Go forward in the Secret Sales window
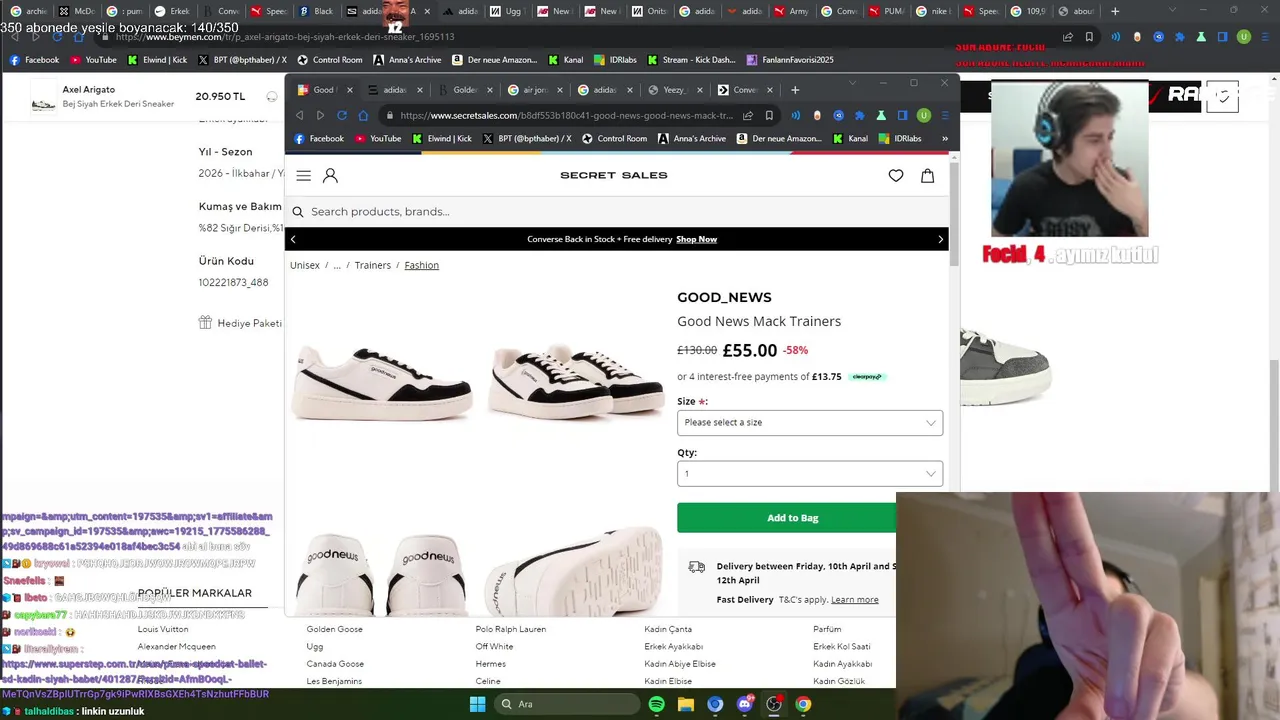This screenshot has height=720, width=1280. click(320, 115)
